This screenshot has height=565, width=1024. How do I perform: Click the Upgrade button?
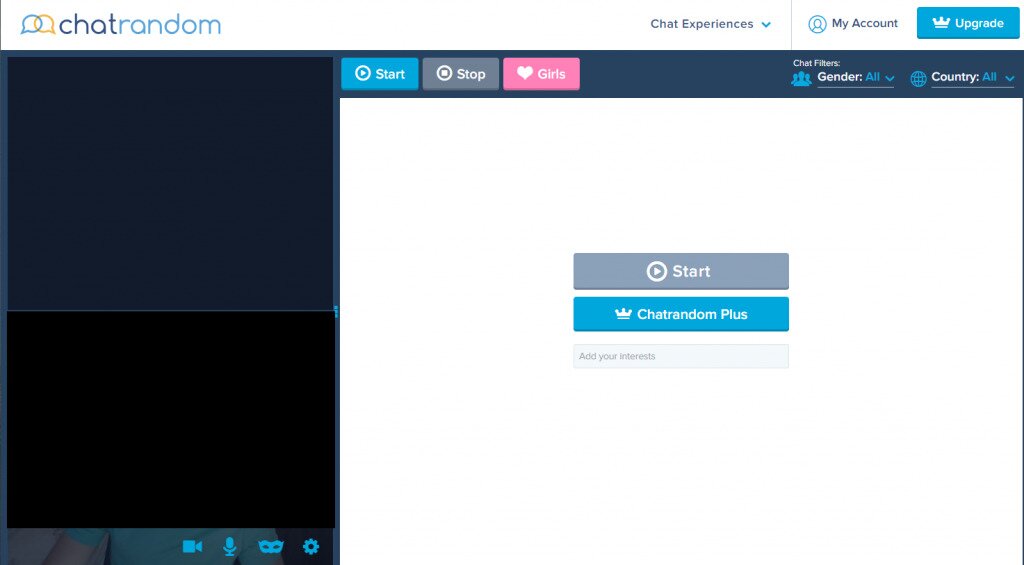pyautogui.click(x=968, y=24)
